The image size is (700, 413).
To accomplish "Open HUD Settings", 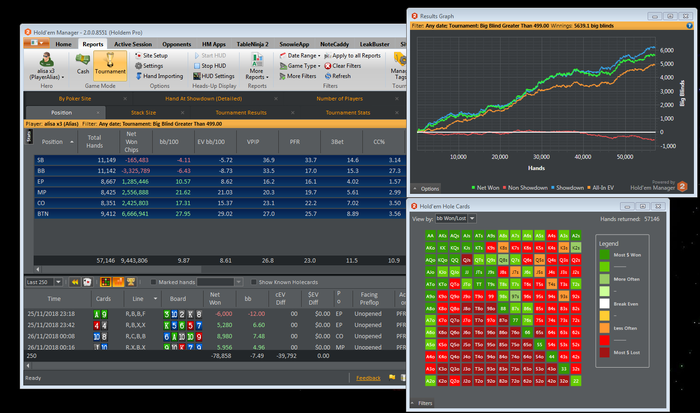I will [x=214, y=76].
